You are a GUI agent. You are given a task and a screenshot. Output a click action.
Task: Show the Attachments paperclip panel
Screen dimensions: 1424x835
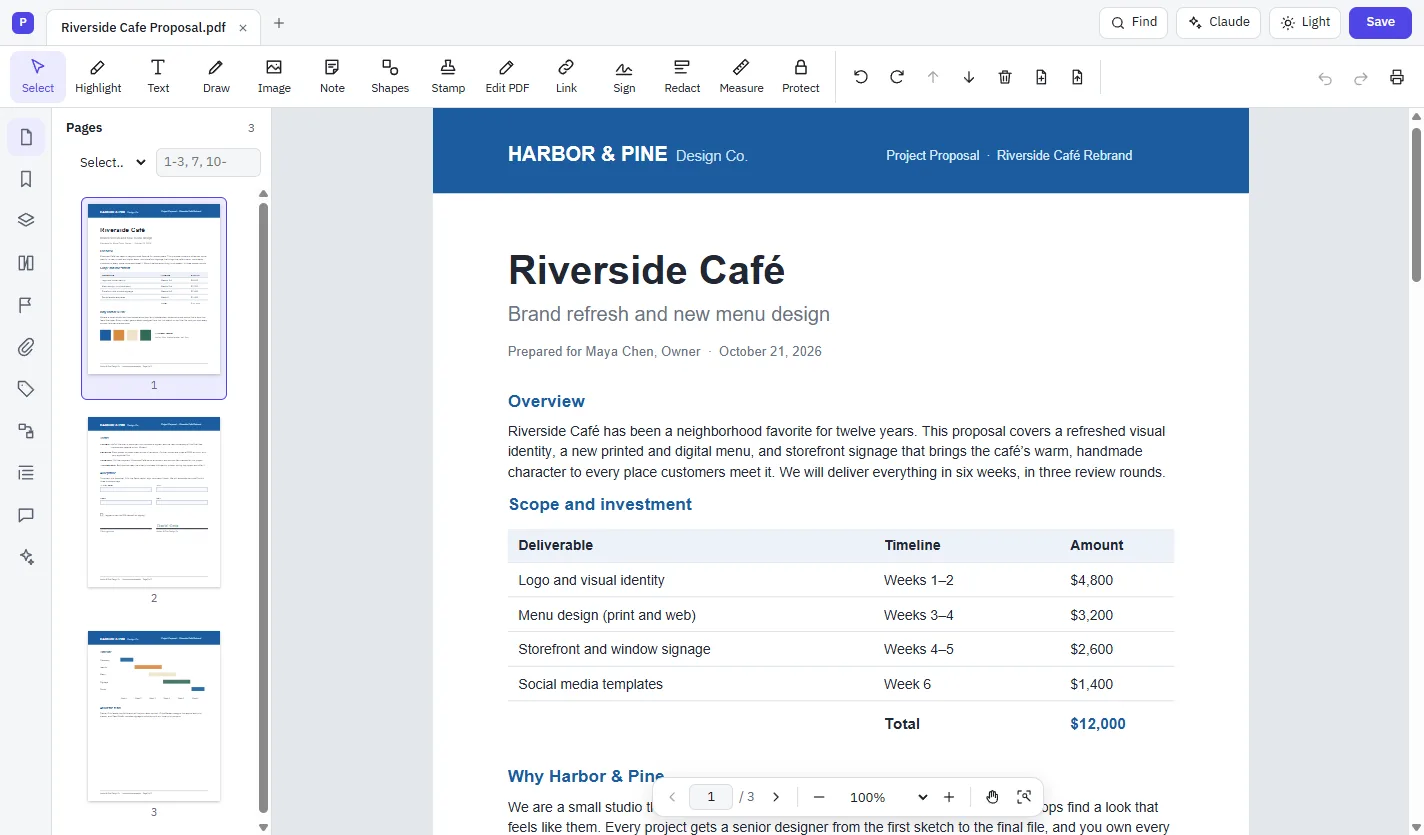26,347
